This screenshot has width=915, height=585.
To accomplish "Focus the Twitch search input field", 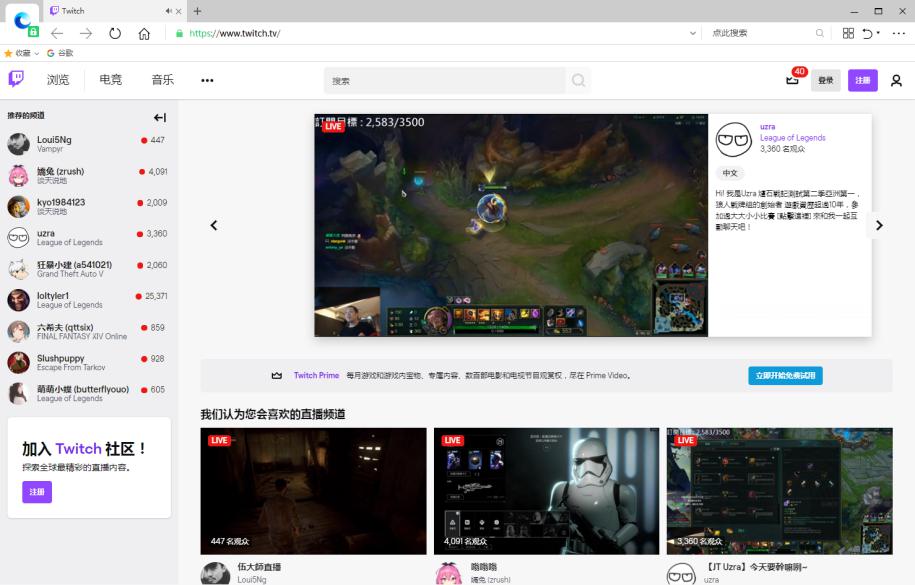I will coord(445,81).
